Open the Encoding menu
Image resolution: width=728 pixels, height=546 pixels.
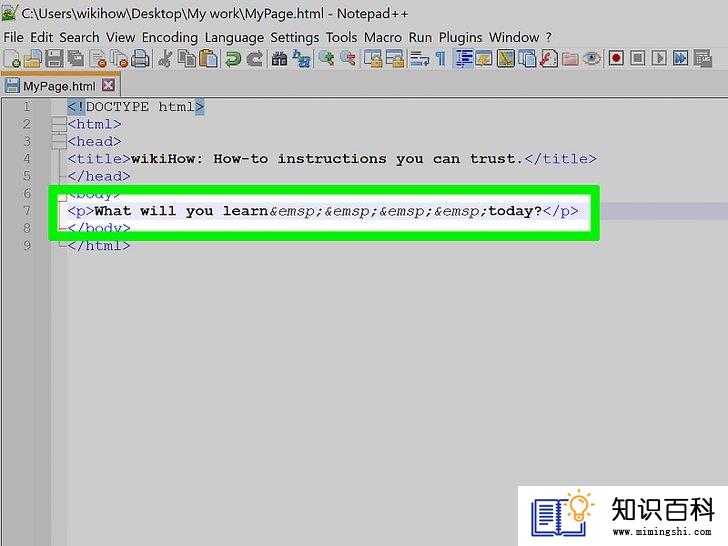[170, 37]
